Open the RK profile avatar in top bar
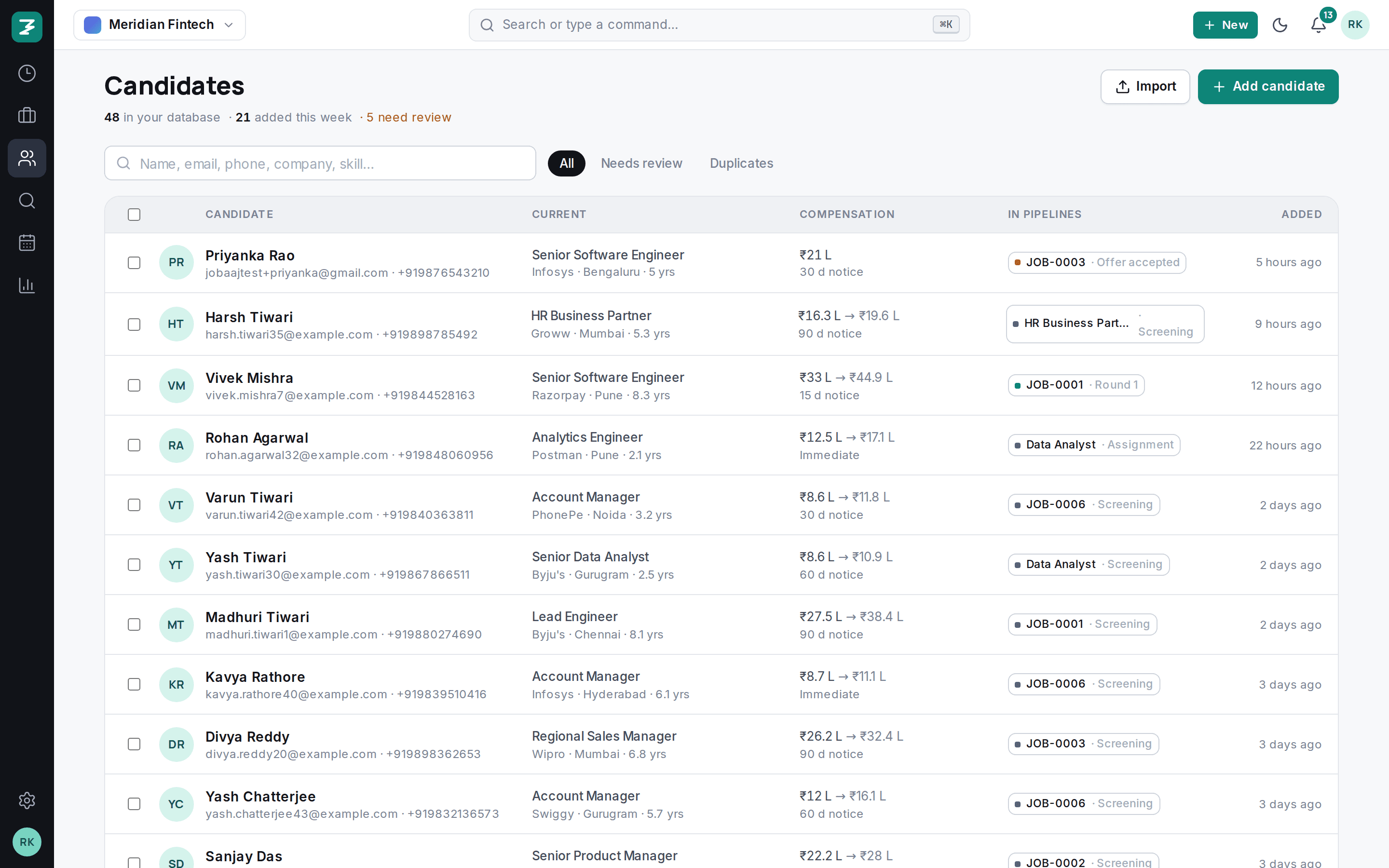Screen dimensions: 1389x868 [x=1355, y=25]
